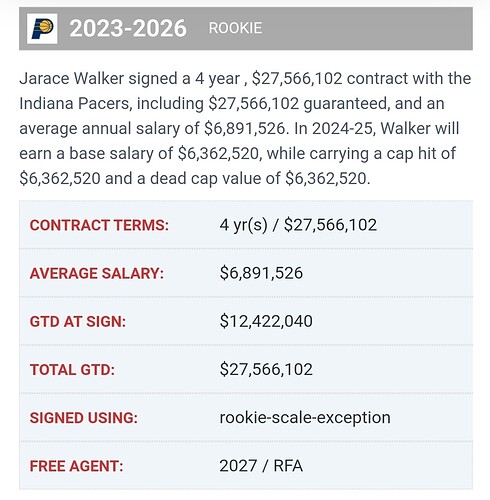Select the rookie-scale-exception text
Image resolution: width=490 pixels, height=500 pixels.
tap(305, 418)
